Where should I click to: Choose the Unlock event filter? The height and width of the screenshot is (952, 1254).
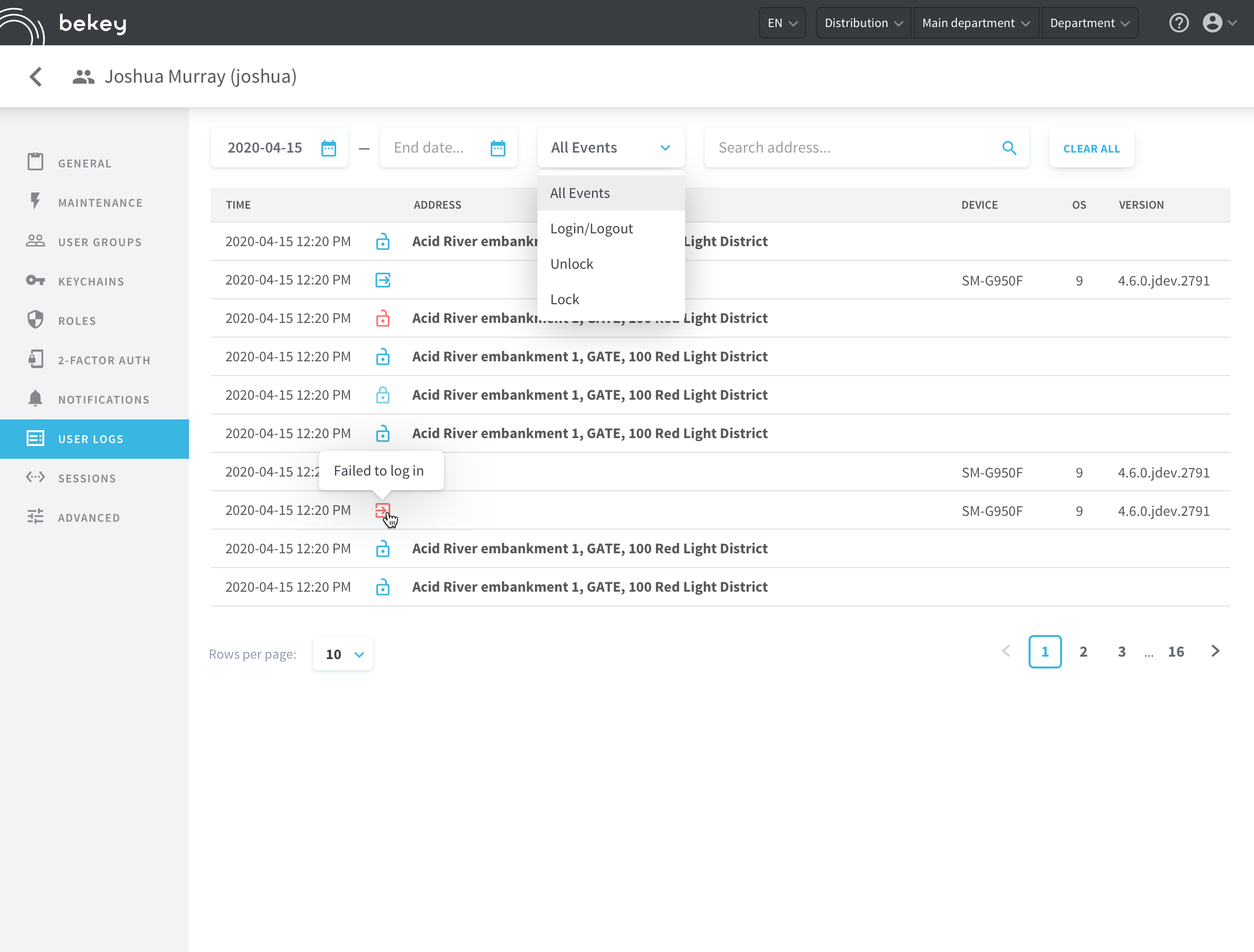coord(611,264)
